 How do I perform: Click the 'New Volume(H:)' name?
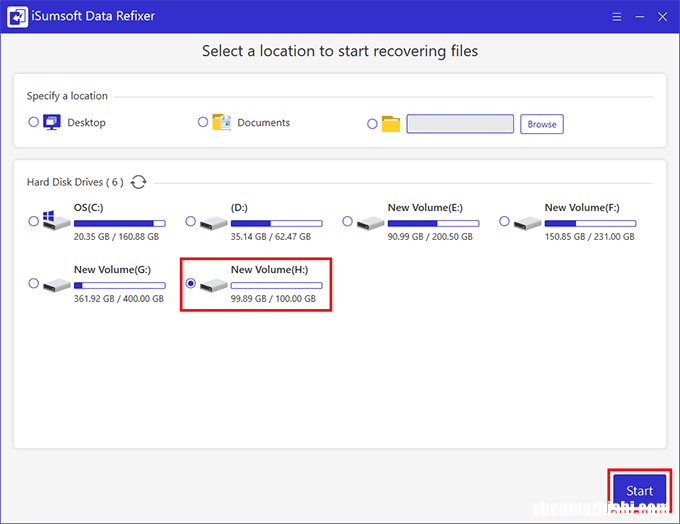click(270, 270)
